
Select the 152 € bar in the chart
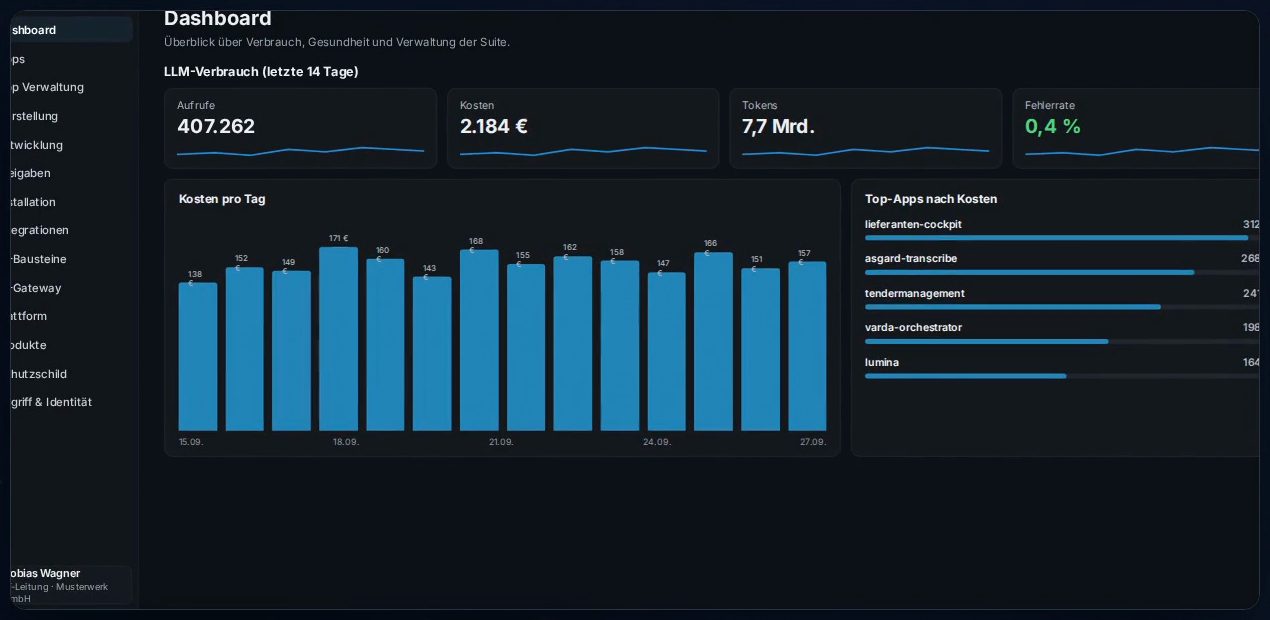[x=244, y=349]
